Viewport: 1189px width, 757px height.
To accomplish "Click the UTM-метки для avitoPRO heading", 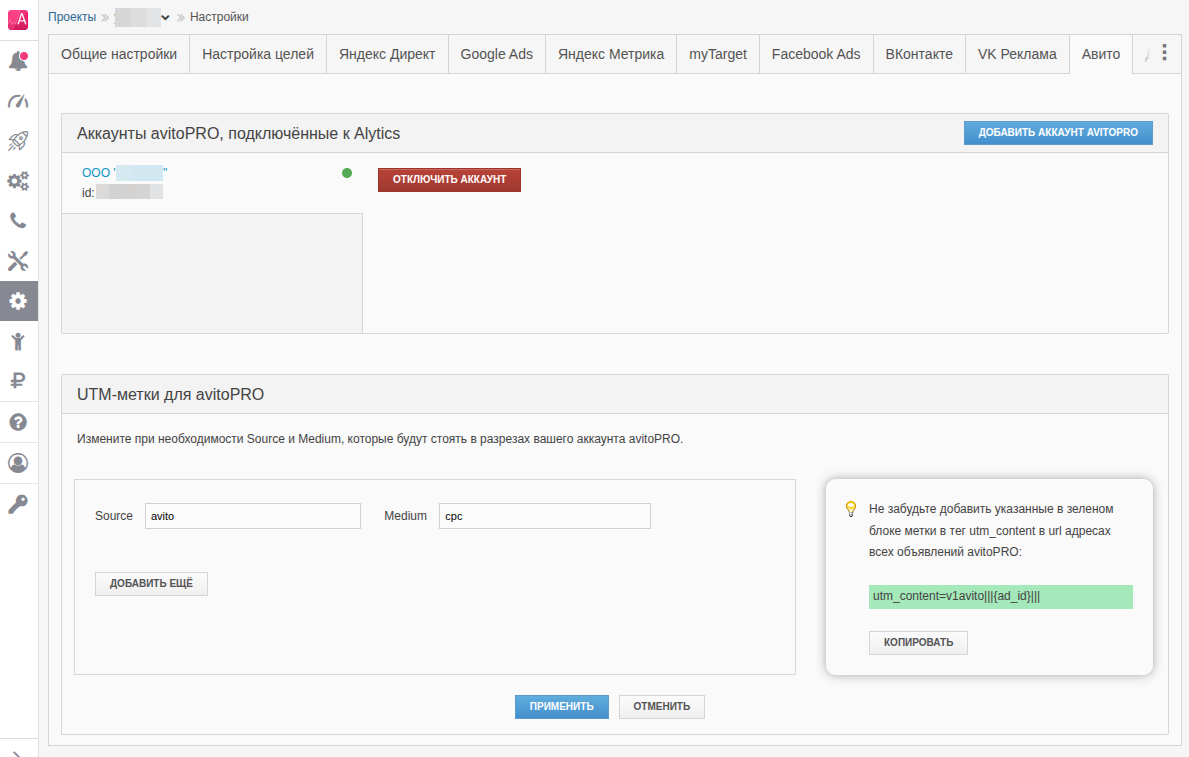I will pos(171,394).
